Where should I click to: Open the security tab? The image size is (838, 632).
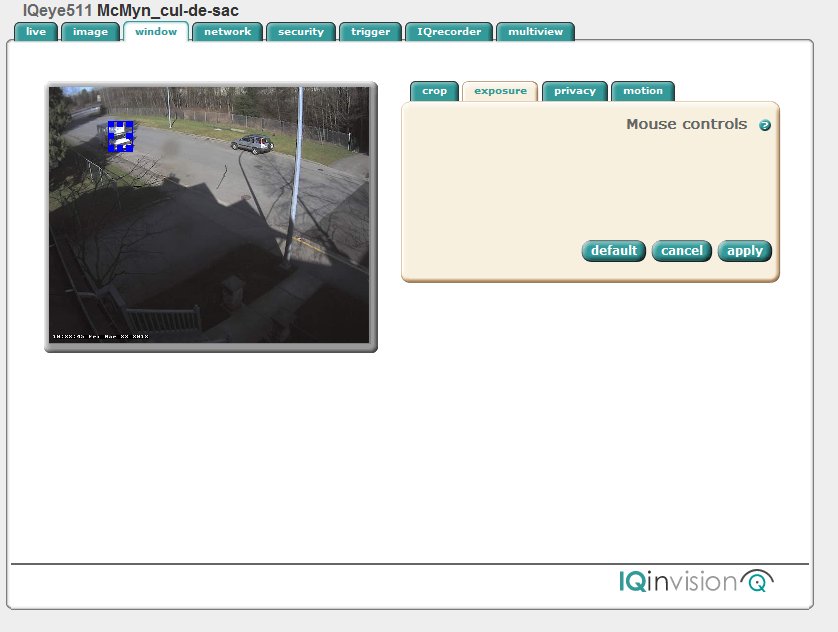(x=301, y=32)
